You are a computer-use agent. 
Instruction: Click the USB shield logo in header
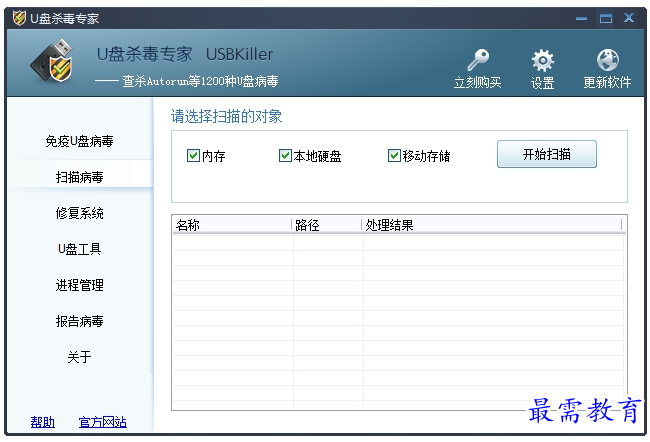click(x=52, y=61)
